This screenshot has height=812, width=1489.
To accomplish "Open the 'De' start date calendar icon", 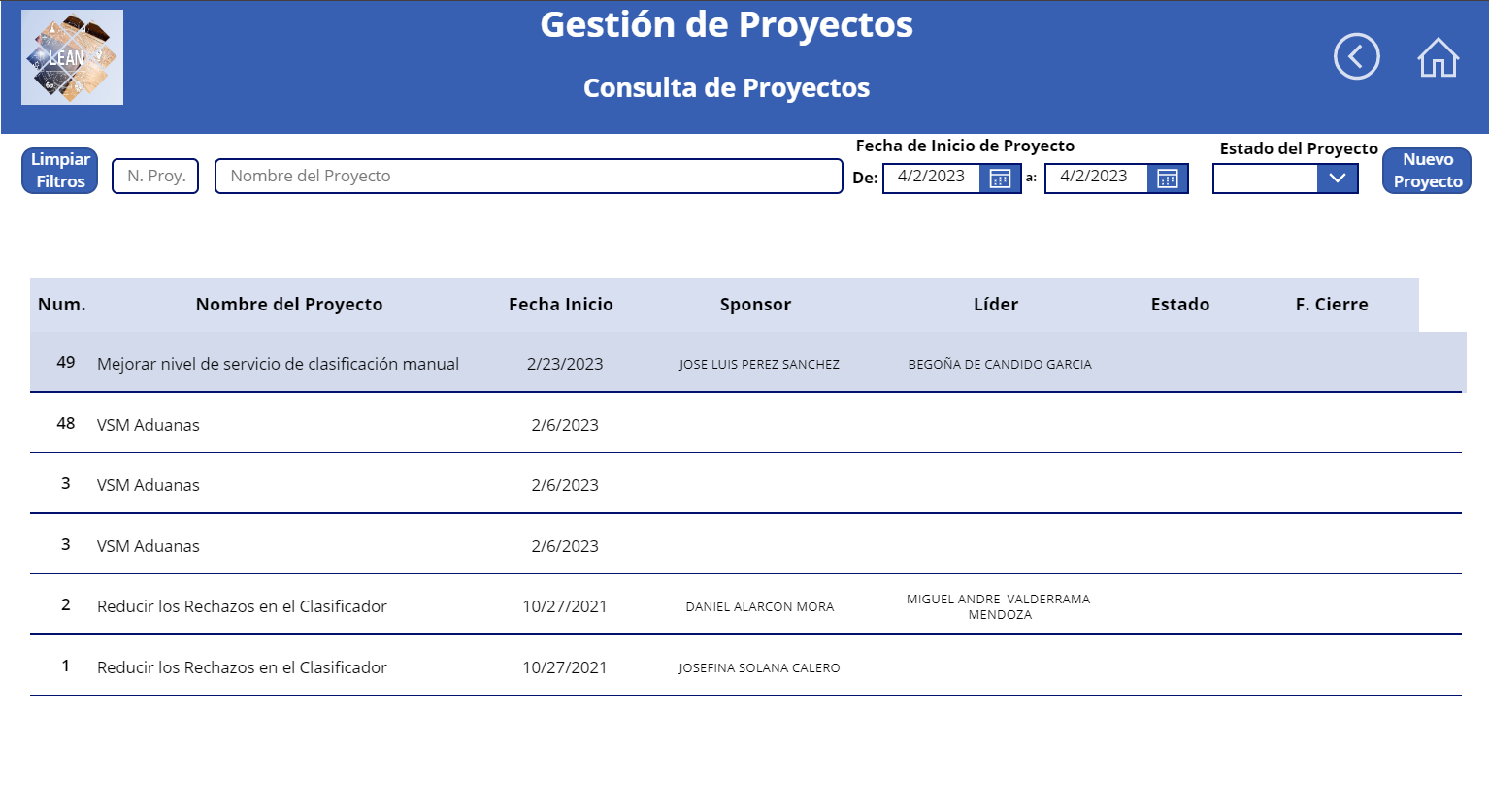I will point(1000,178).
